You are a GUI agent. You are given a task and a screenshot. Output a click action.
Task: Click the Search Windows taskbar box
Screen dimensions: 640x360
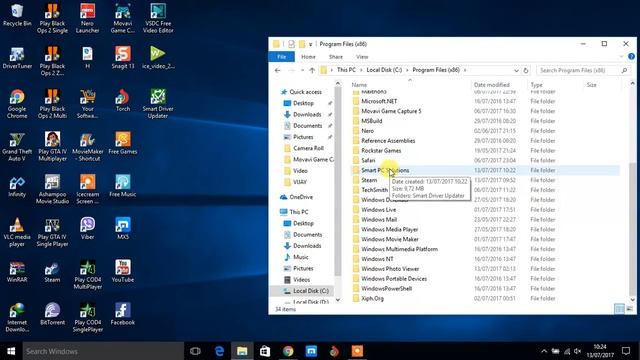click(103, 351)
